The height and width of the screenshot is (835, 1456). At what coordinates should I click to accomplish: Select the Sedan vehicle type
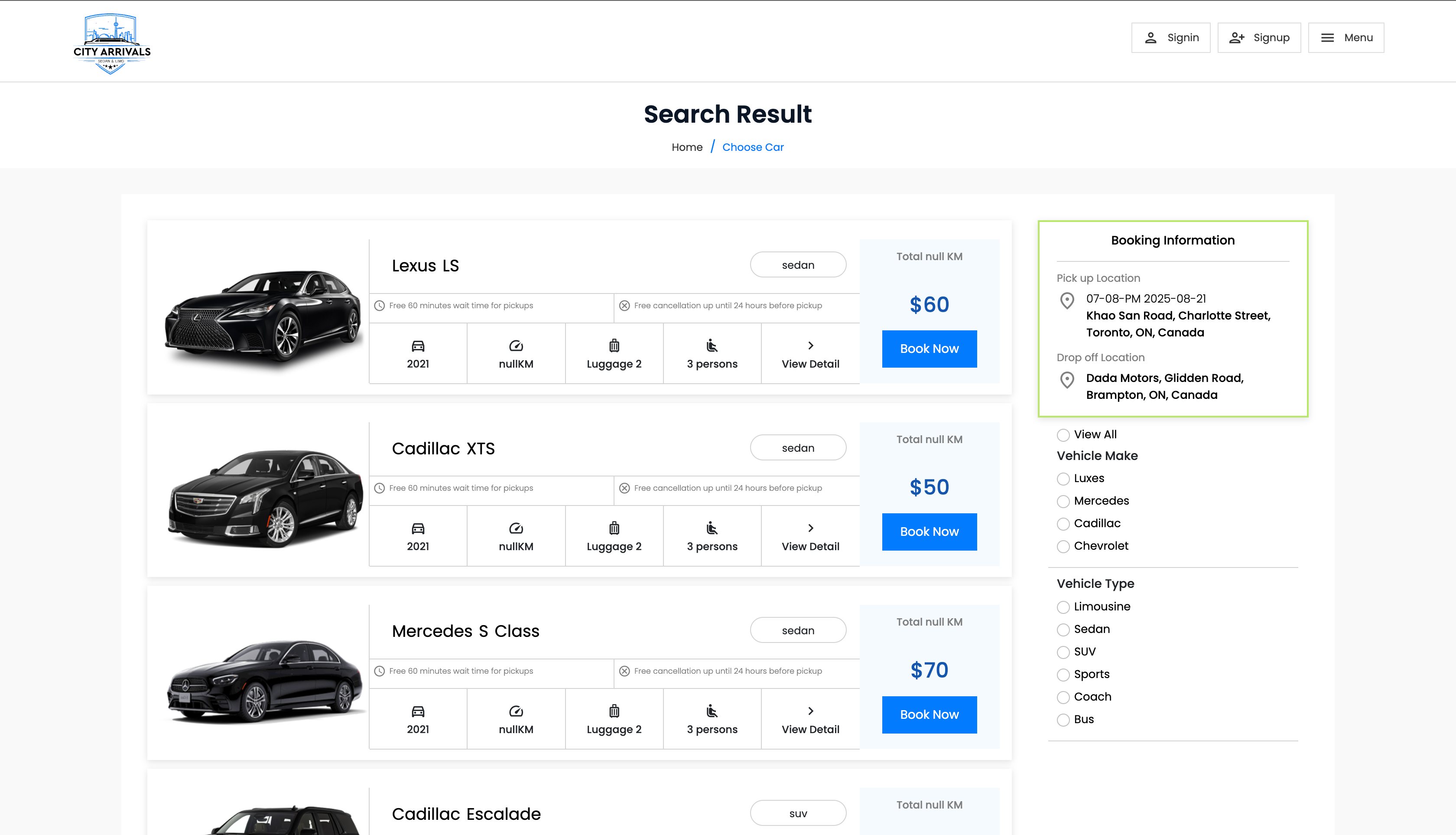(1063, 630)
